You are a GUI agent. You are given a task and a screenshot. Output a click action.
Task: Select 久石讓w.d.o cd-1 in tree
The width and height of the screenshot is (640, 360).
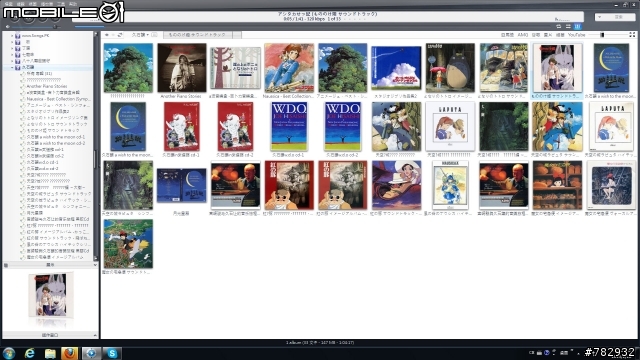coord(42,162)
